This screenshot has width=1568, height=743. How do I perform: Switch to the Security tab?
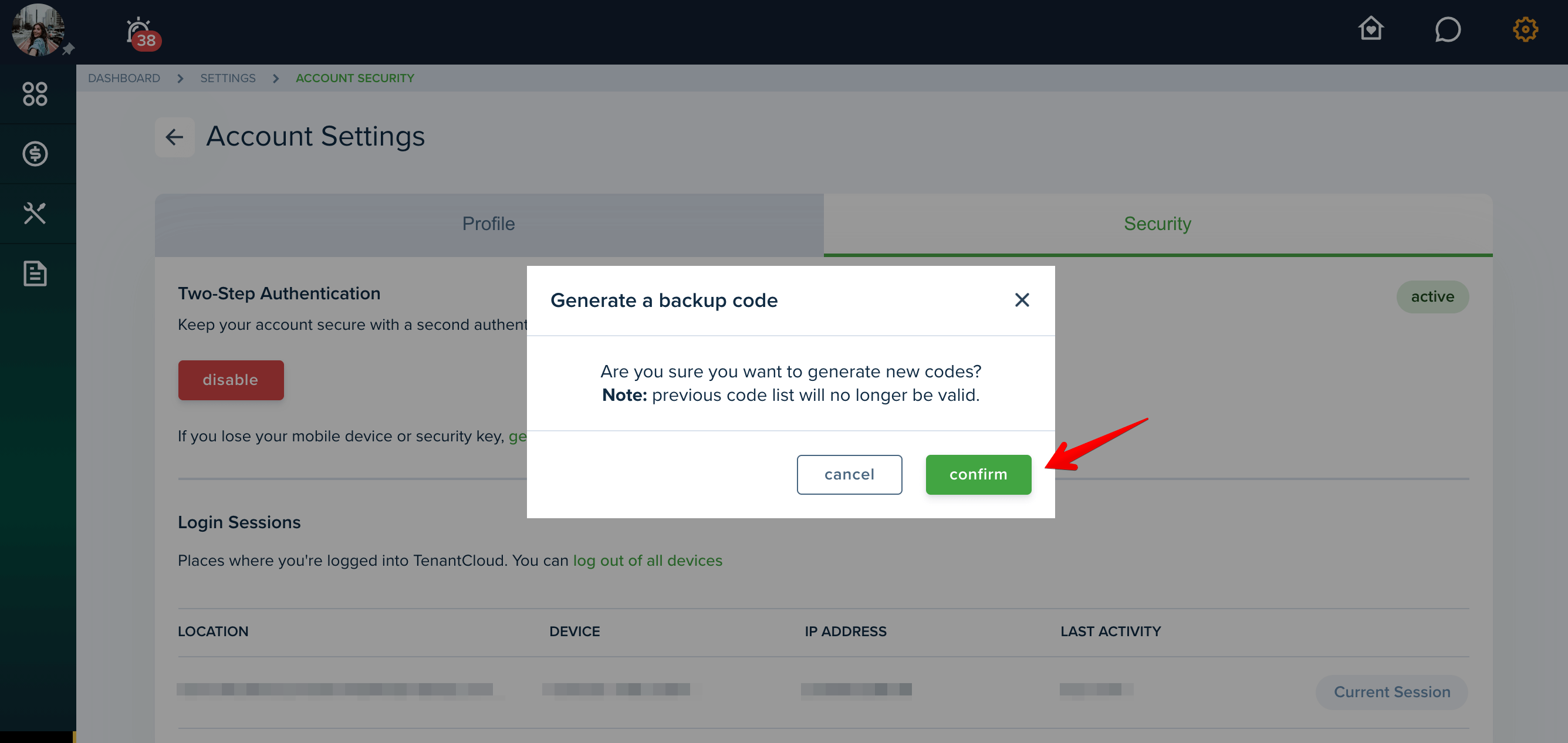1158,224
